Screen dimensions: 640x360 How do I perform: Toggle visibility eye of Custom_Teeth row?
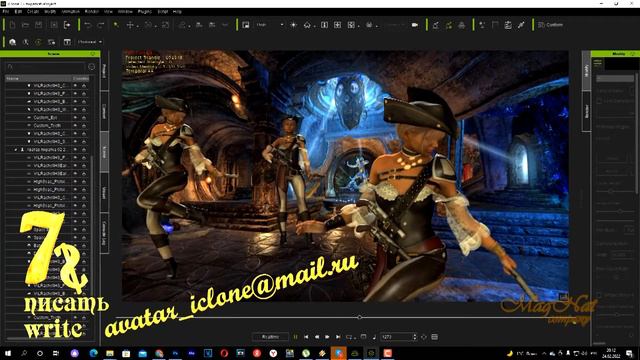[75, 125]
